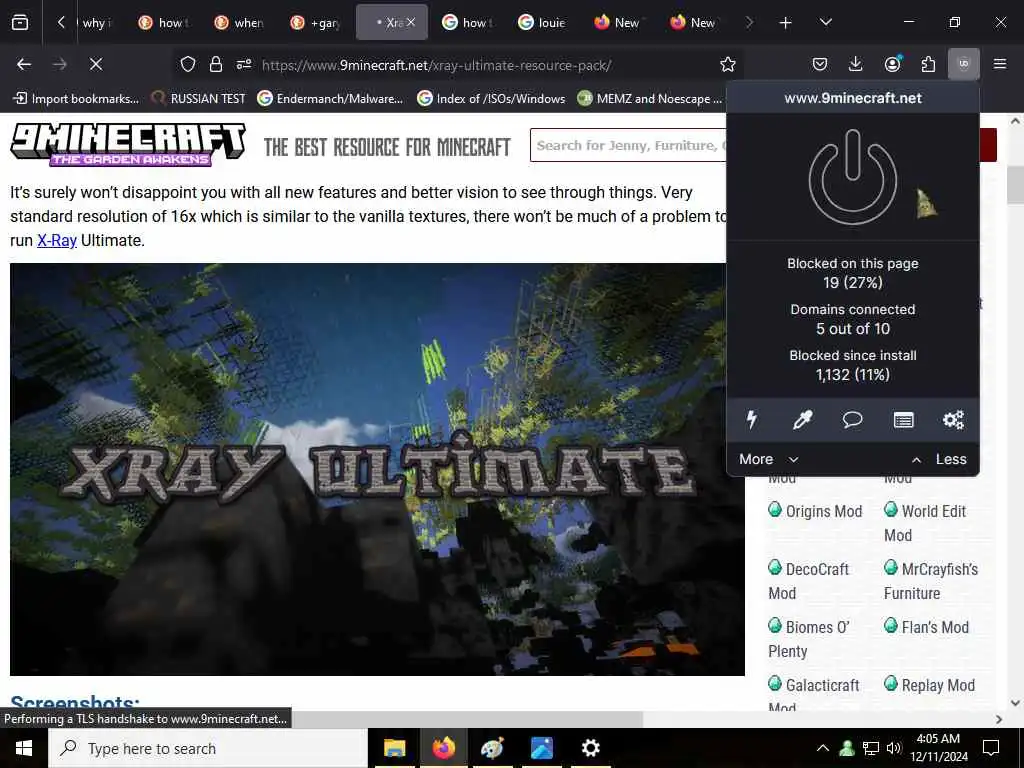1024x768 pixels.
Task: Save page to Pocket
Action: pyautogui.click(x=820, y=64)
